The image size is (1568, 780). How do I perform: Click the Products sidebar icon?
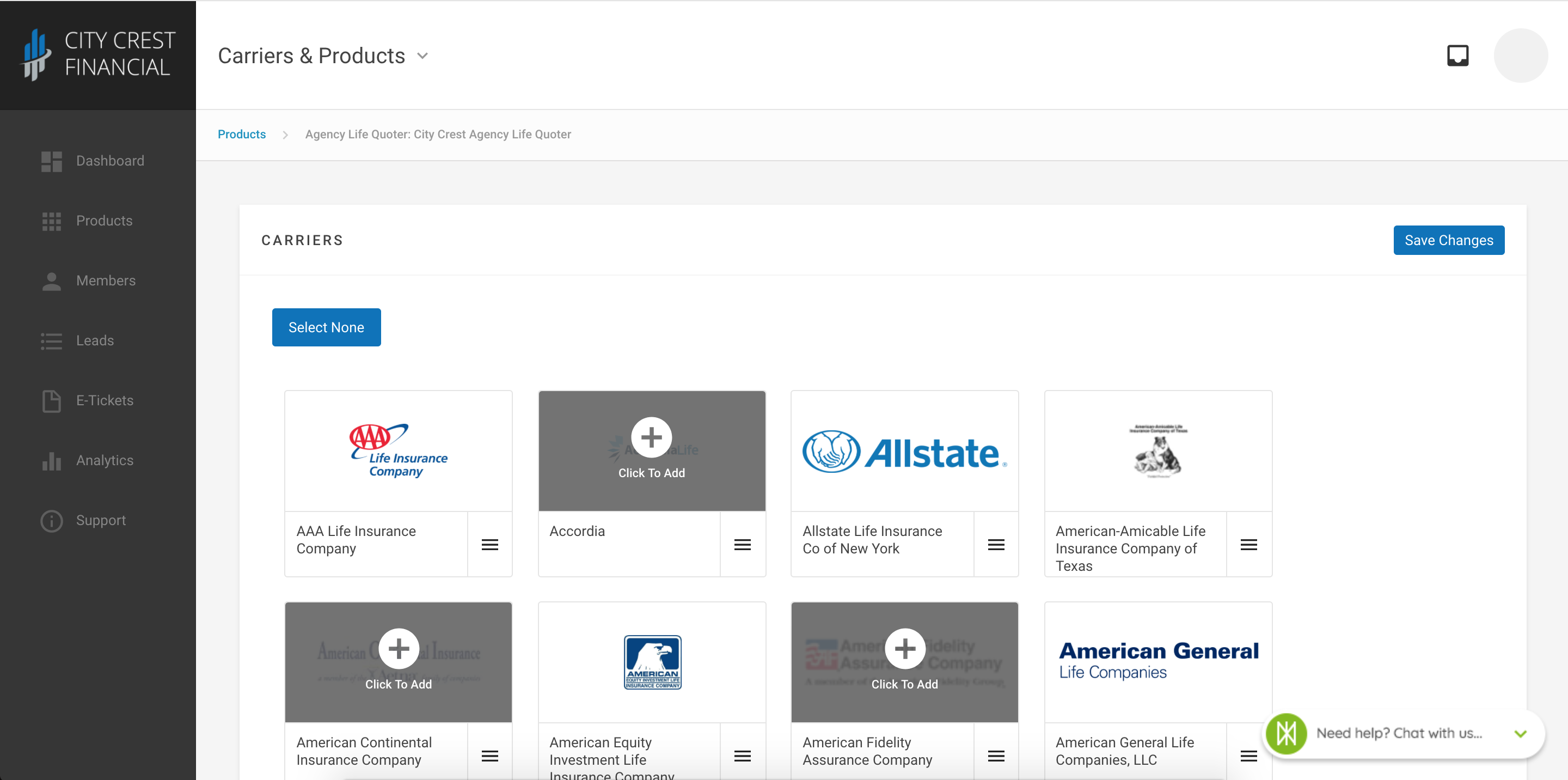pyautogui.click(x=51, y=220)
